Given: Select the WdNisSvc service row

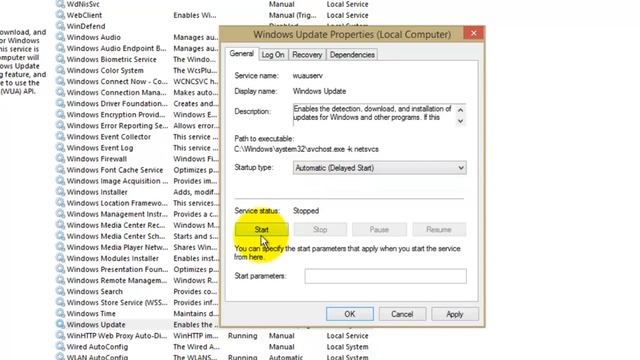Looking at the screenshot, I should click(x=212, y=4).
